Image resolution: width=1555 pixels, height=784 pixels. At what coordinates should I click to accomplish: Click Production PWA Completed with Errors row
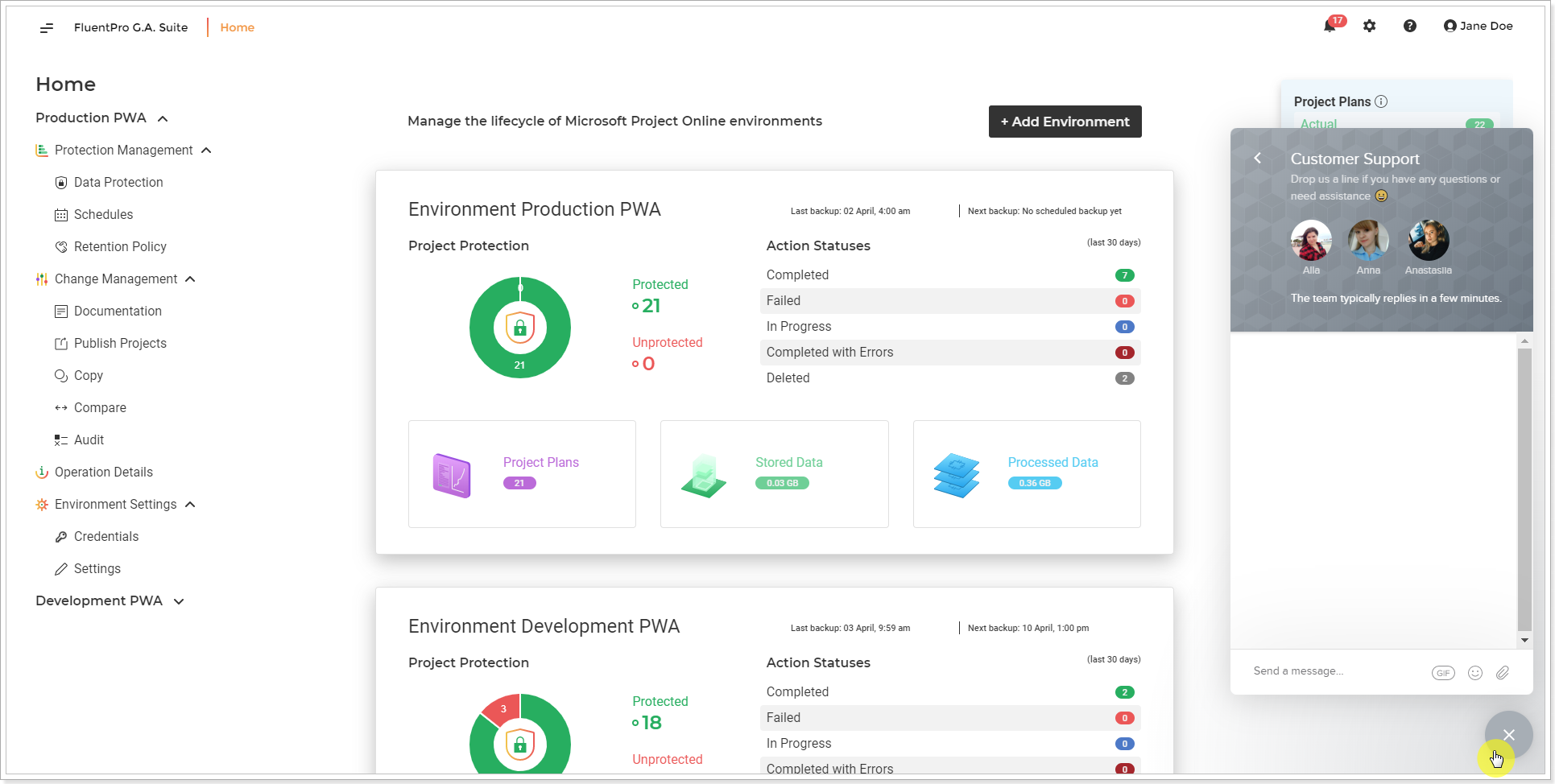(950, 353)
